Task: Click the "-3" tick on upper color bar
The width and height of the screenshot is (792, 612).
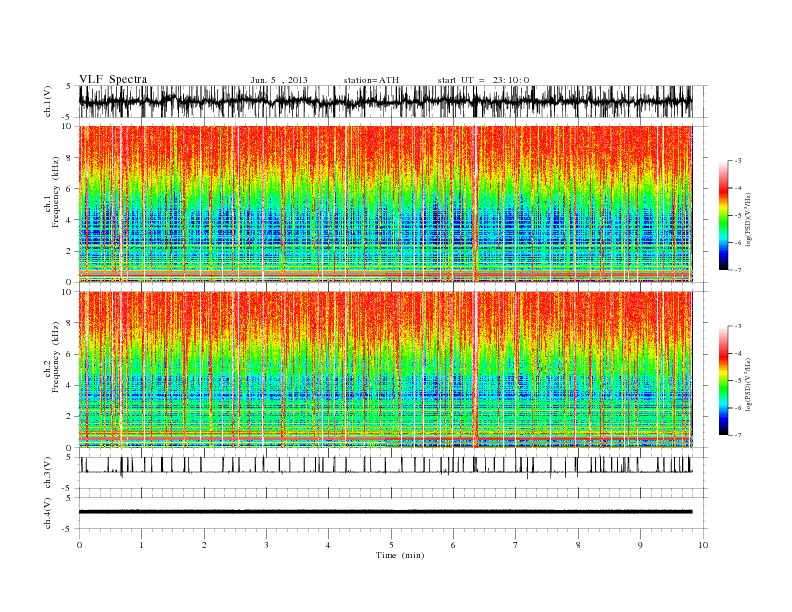Action: coord(738,161)
